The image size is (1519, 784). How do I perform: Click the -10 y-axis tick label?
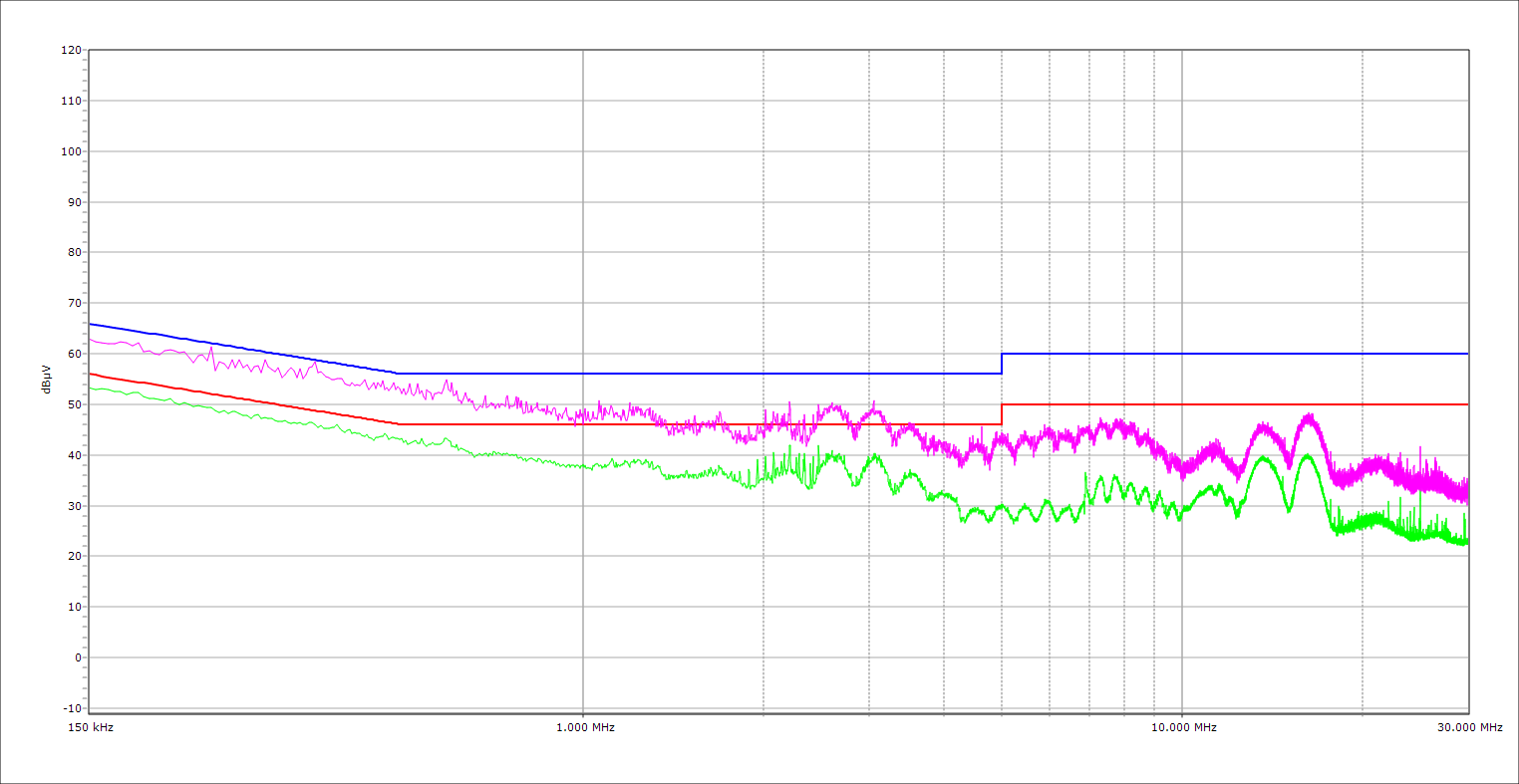click(71, 708)
